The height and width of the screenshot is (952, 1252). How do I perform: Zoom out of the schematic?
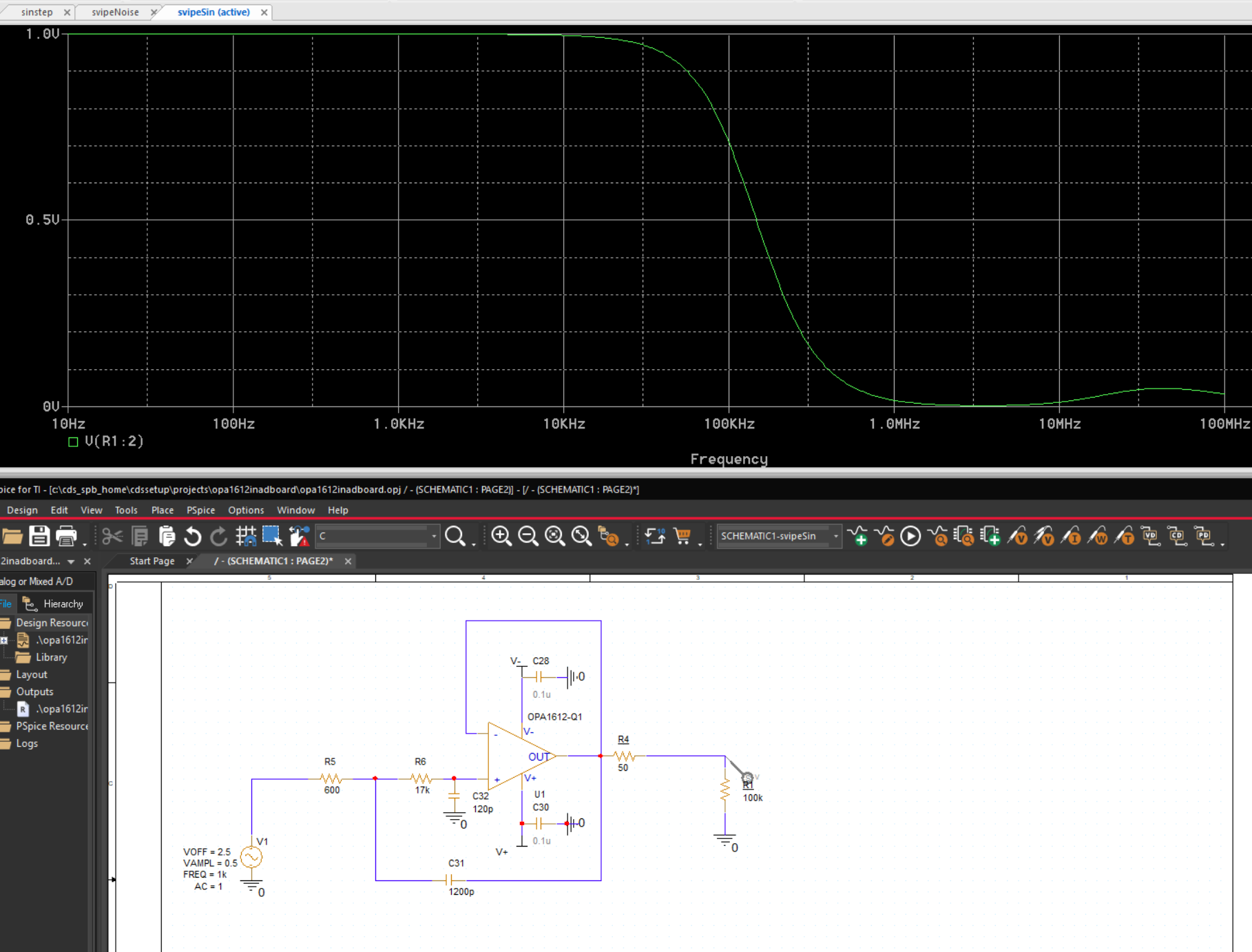point(528,536)
